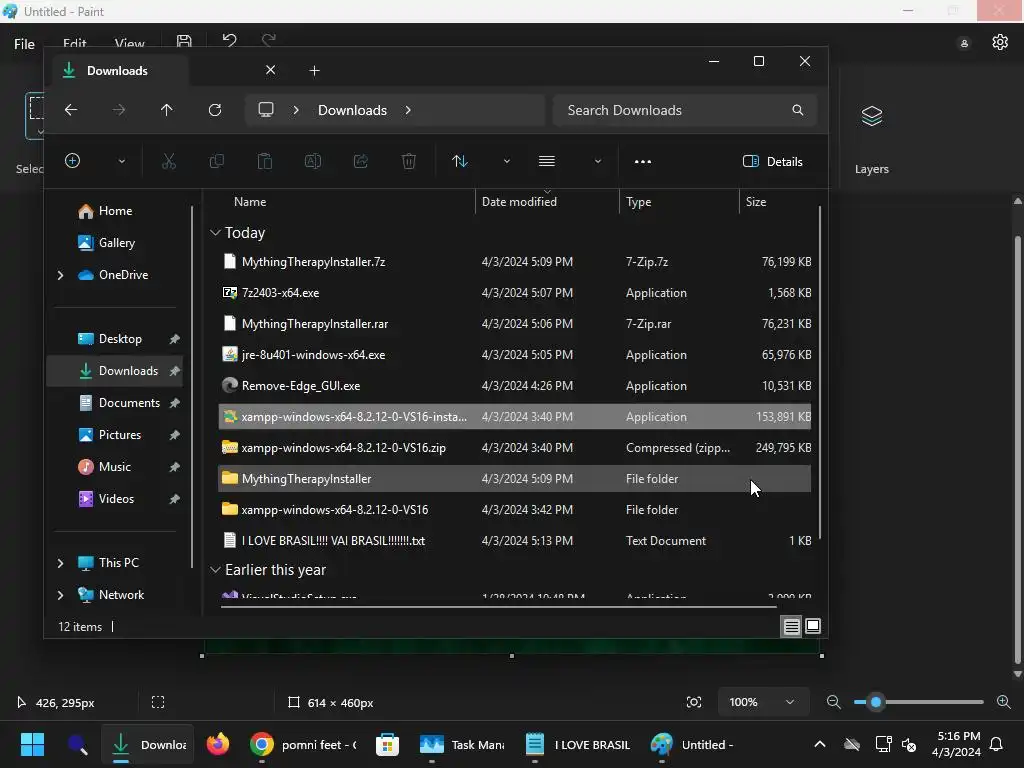Click the Paint zoom out icon
This screenshot has width=1024, height=768.
[x=833, y=702]
